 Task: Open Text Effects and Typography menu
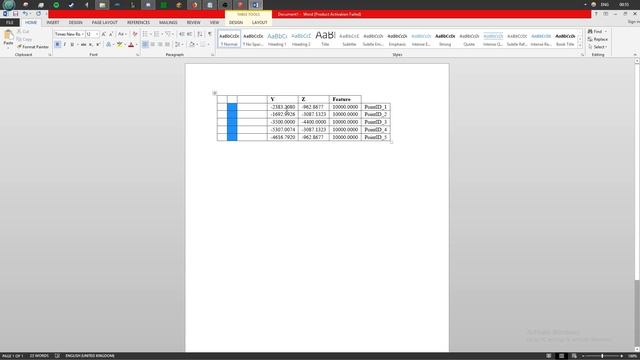(x=109, y=44)
